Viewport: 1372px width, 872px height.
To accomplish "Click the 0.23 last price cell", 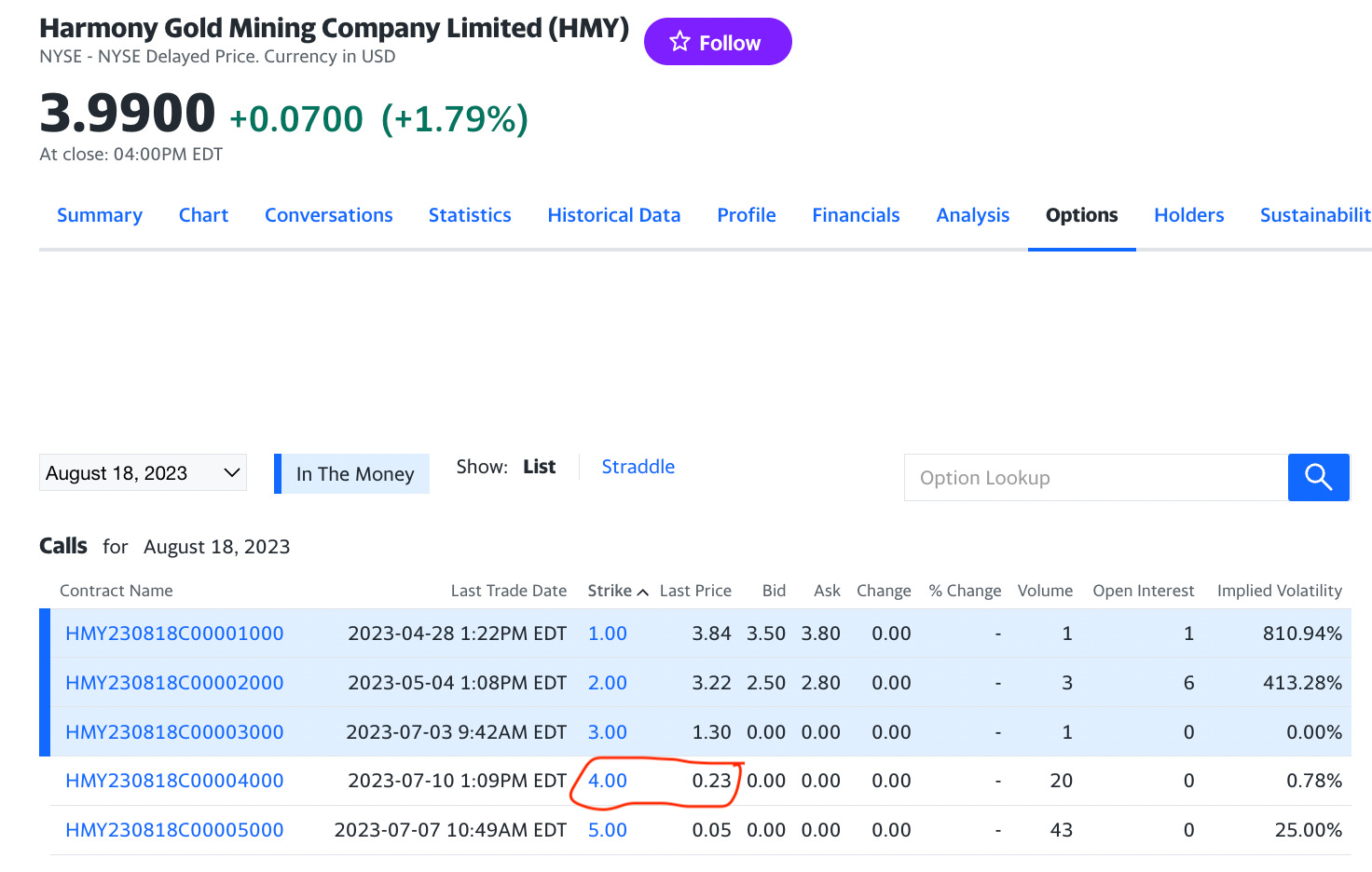I will click(x=711, y=781).
